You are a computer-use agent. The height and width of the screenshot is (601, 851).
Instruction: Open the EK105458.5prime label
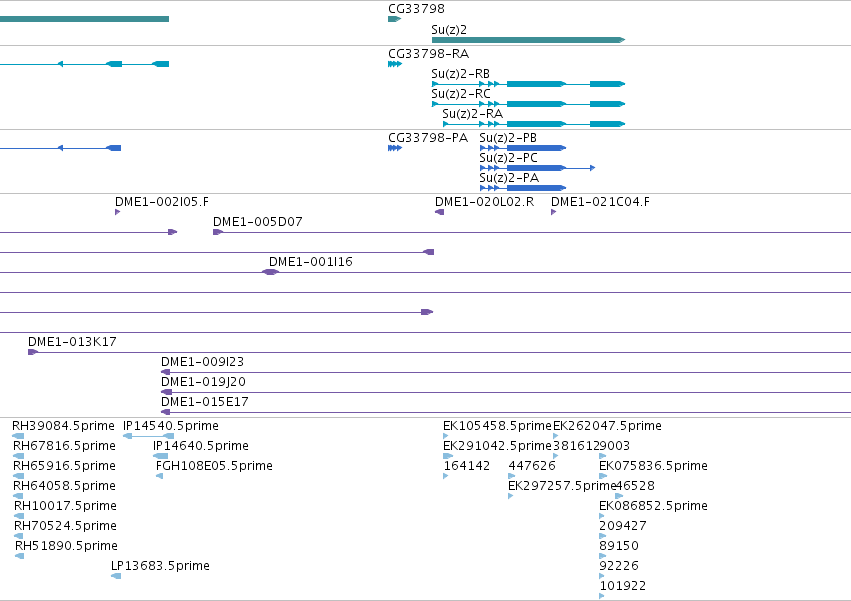(497, 426)
